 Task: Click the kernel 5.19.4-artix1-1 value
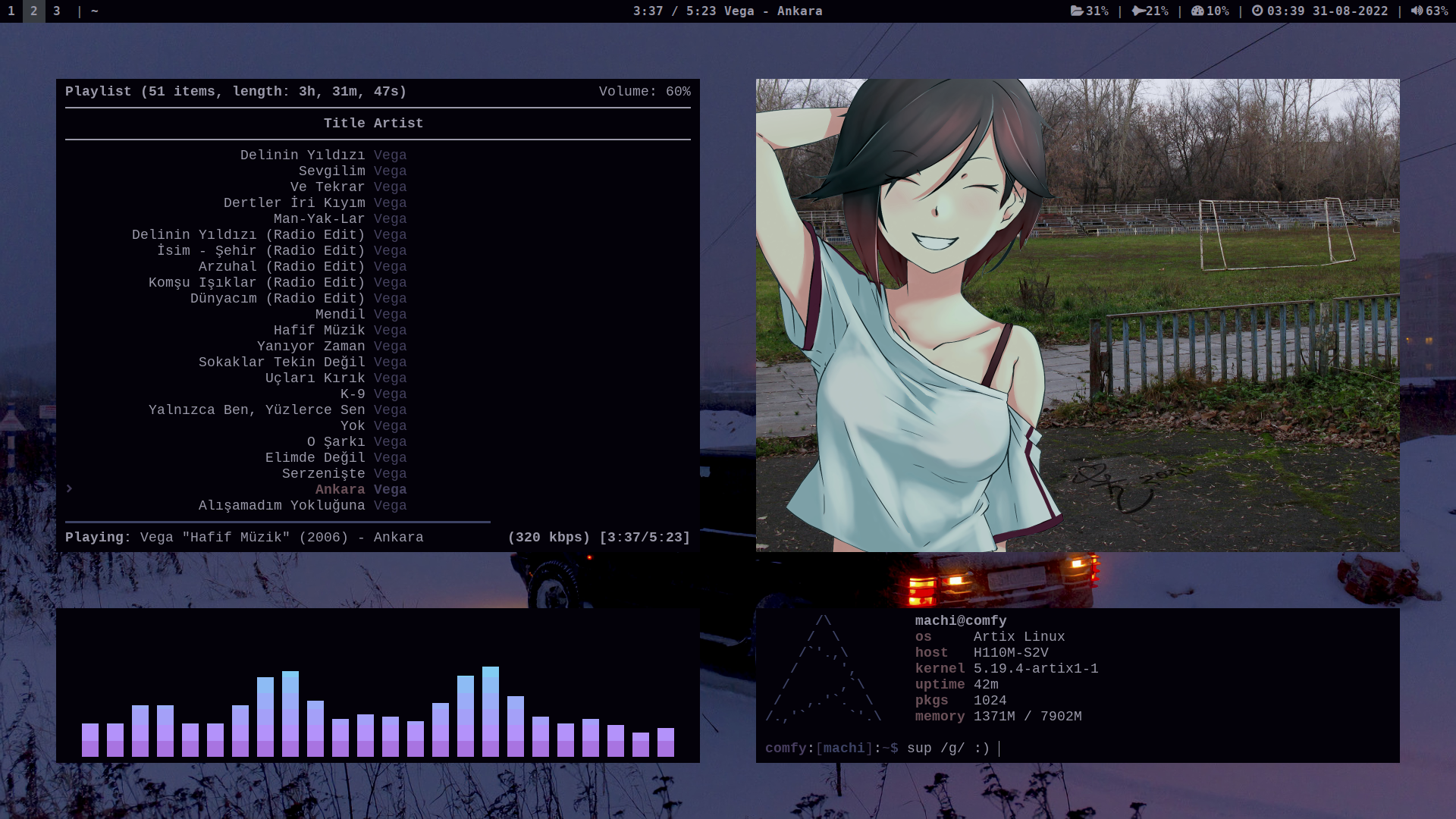click(1036, 668)
